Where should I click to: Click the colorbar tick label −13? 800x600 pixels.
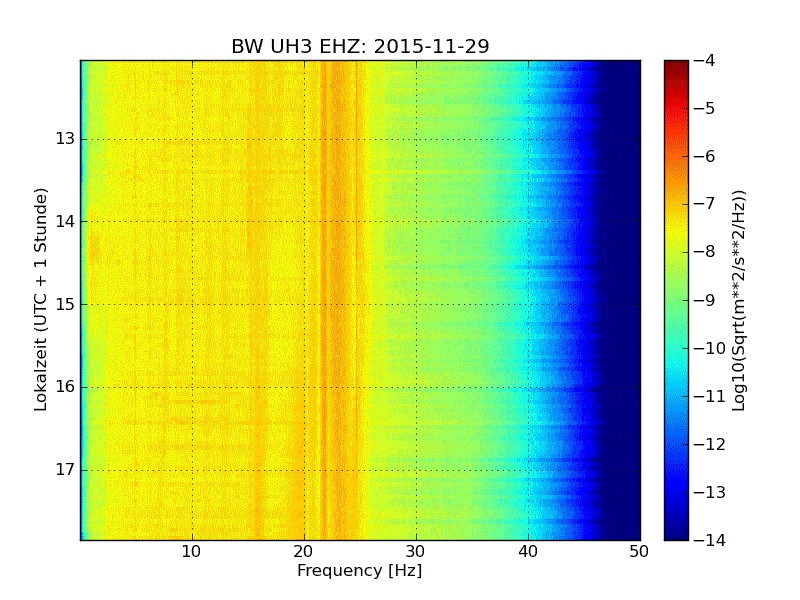pyautogui.click(x=710, y=492)
